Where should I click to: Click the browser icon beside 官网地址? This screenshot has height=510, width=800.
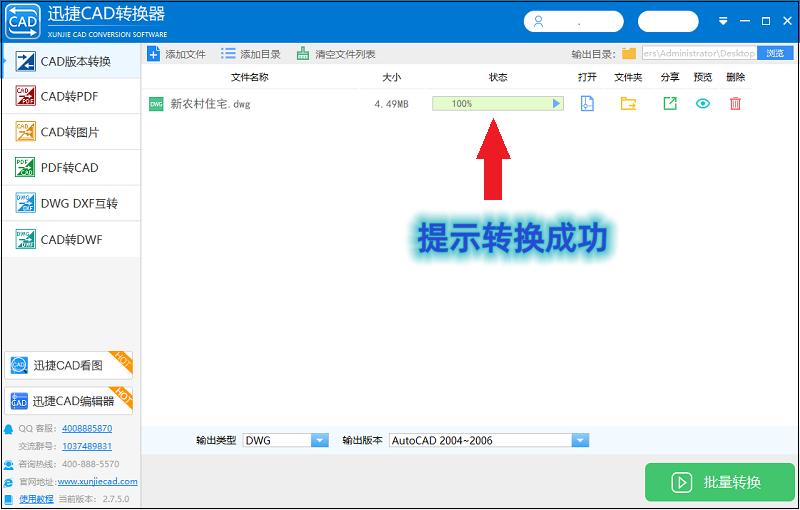(9, 482)
